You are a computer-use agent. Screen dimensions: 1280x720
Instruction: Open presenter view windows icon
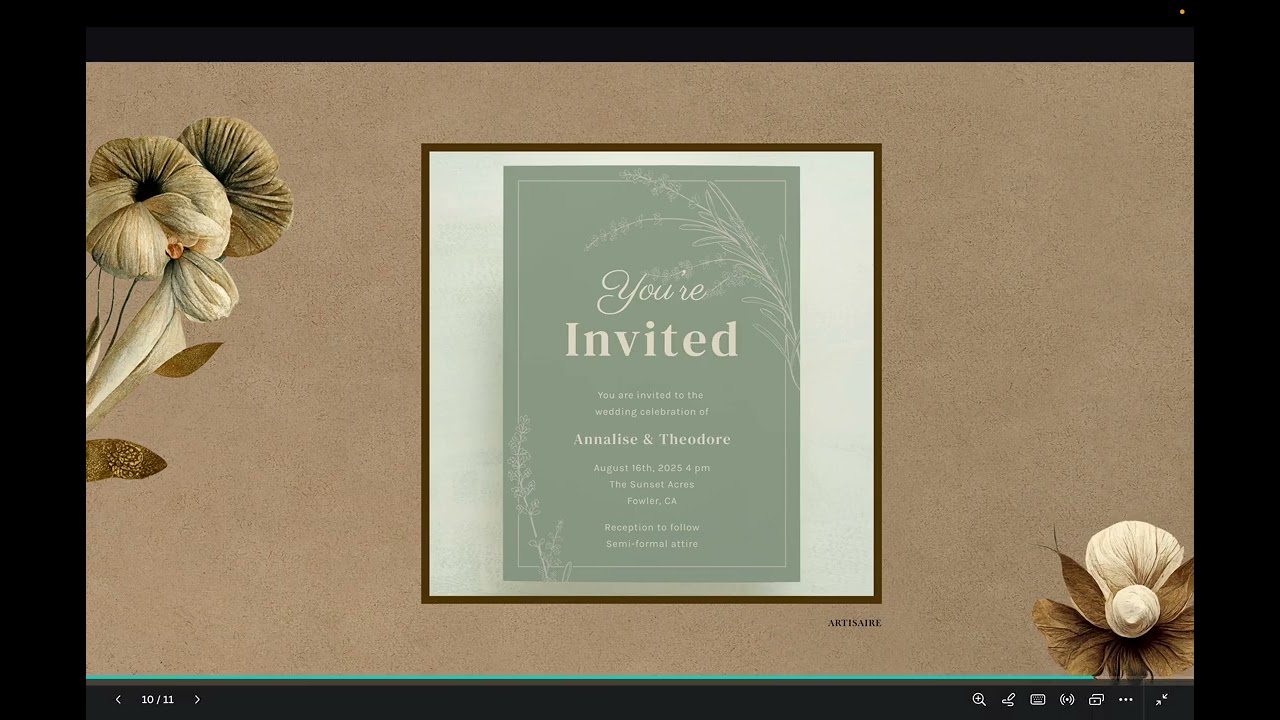point(1096,700)
